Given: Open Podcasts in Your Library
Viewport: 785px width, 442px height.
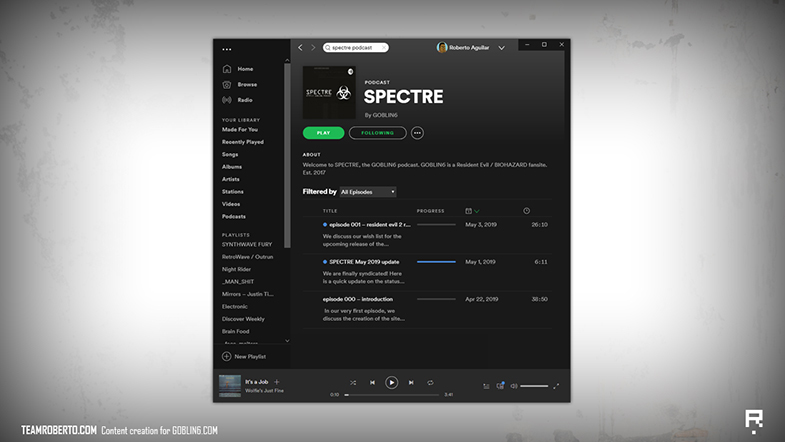Looking at the screenshot, I should pos(234,216).
